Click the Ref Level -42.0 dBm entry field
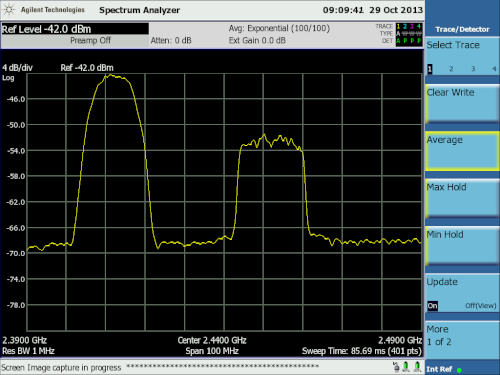The height and width of the screenshot is (375, 500). point(75,29)
